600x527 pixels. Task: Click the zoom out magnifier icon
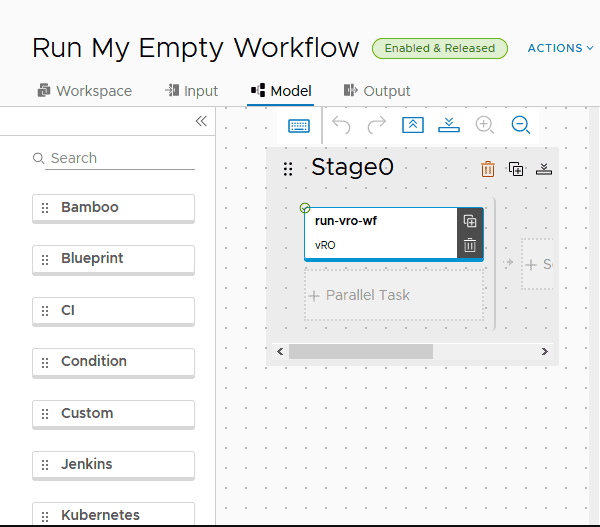point(520,125)
